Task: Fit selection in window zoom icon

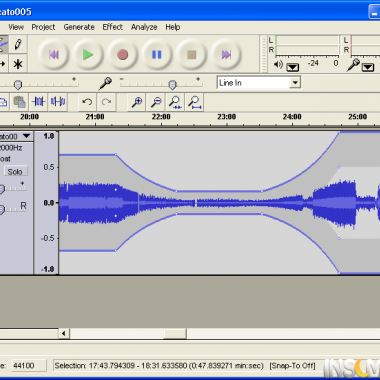Action: point(175,102)
